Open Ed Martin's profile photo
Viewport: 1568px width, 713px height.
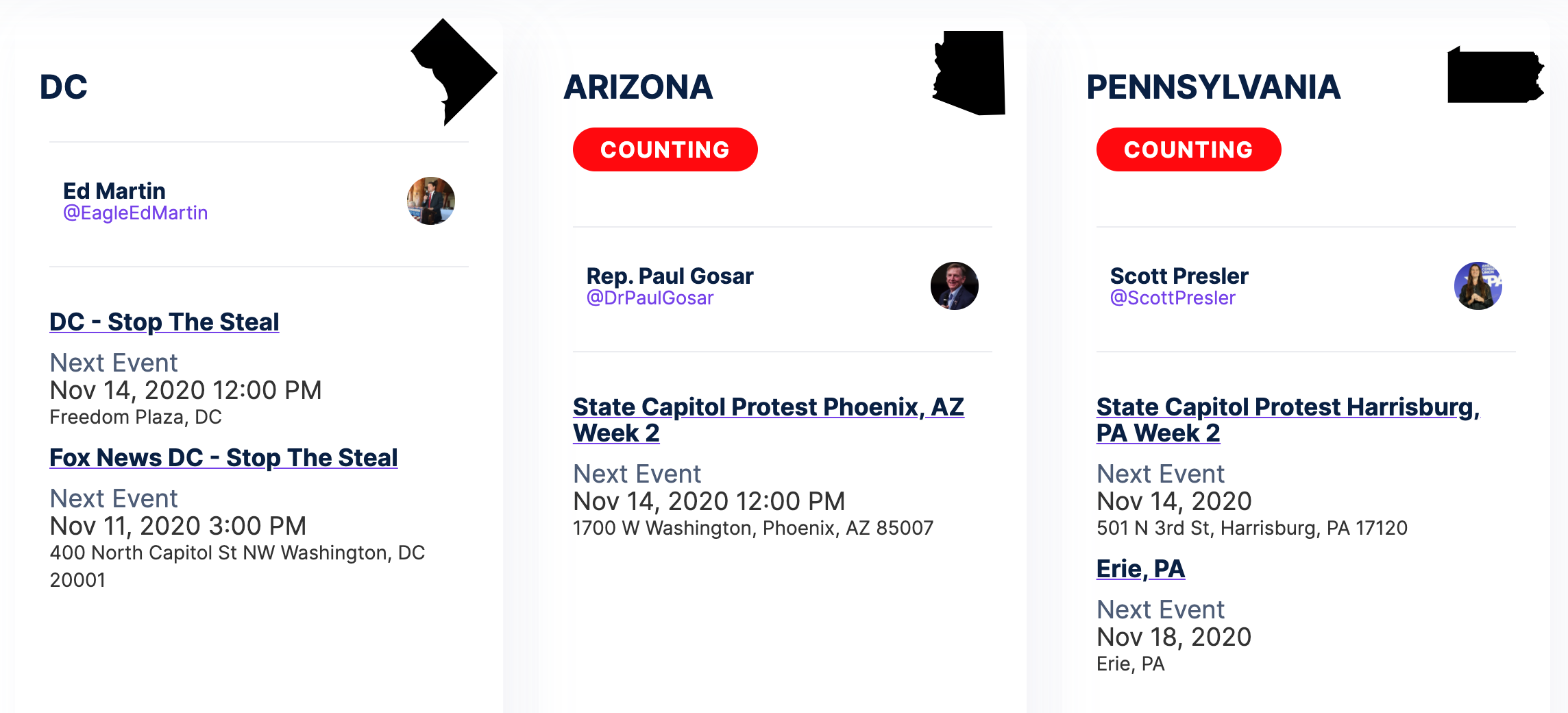[431, 201]
